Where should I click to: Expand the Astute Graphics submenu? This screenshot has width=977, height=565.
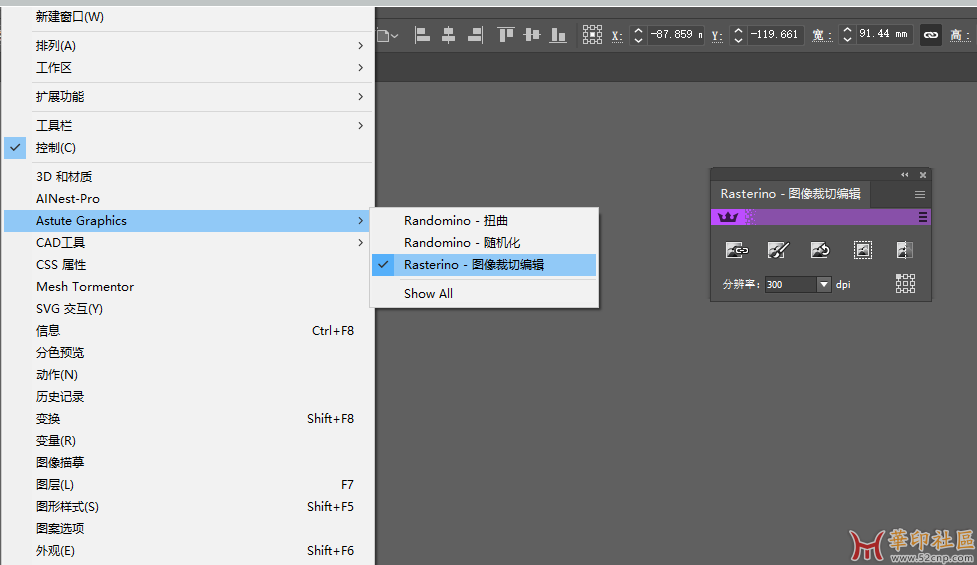click(188, 221)
